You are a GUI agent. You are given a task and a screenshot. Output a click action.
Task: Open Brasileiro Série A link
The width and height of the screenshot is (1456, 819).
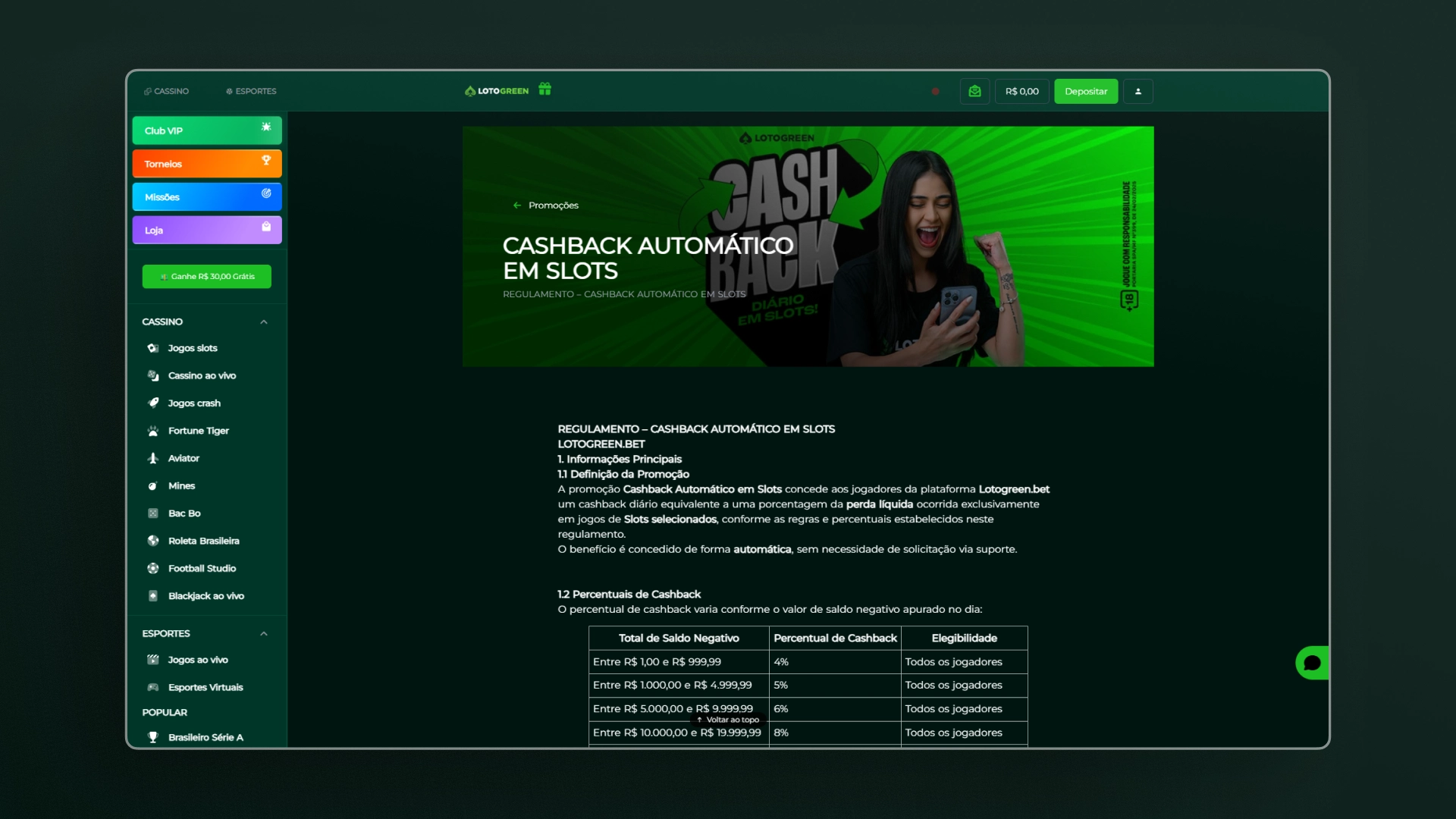tap(206, 737)
